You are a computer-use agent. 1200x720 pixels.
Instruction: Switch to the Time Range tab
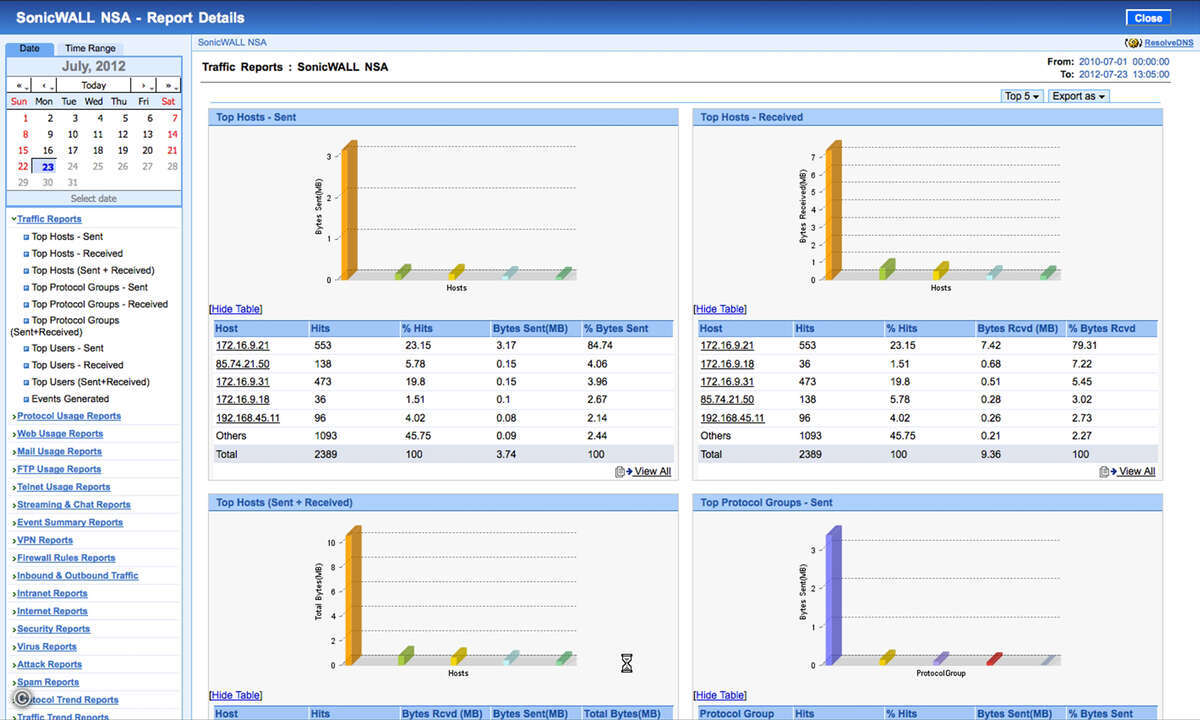pos(90,48)
